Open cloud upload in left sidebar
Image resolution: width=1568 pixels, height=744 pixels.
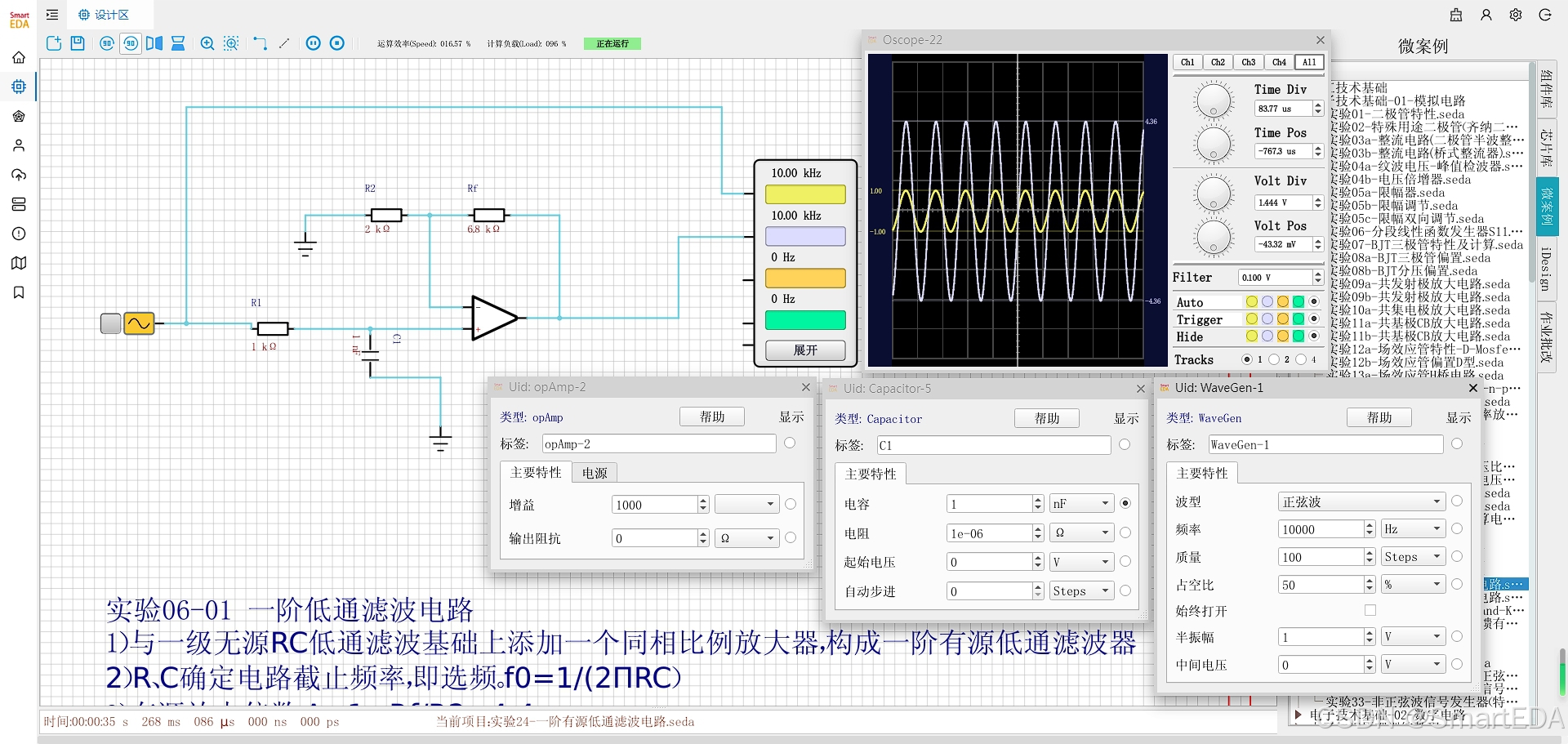[x=19, y=175]
